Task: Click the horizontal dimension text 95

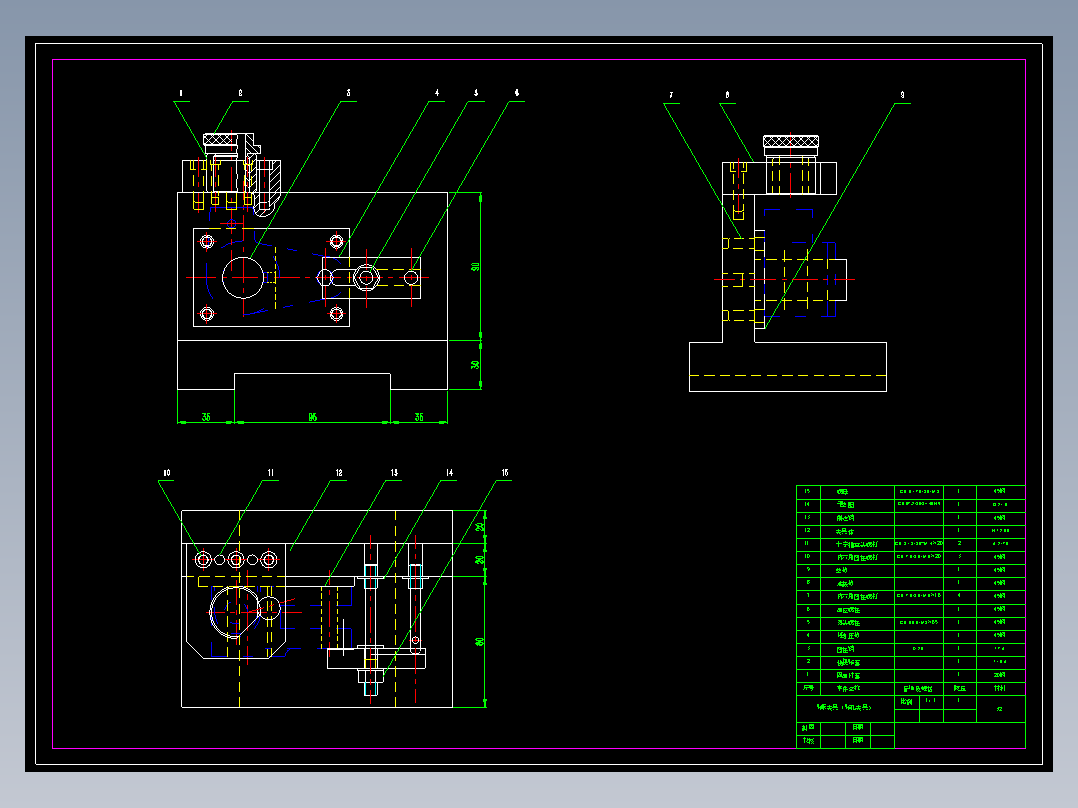Action: coord(312,417)
